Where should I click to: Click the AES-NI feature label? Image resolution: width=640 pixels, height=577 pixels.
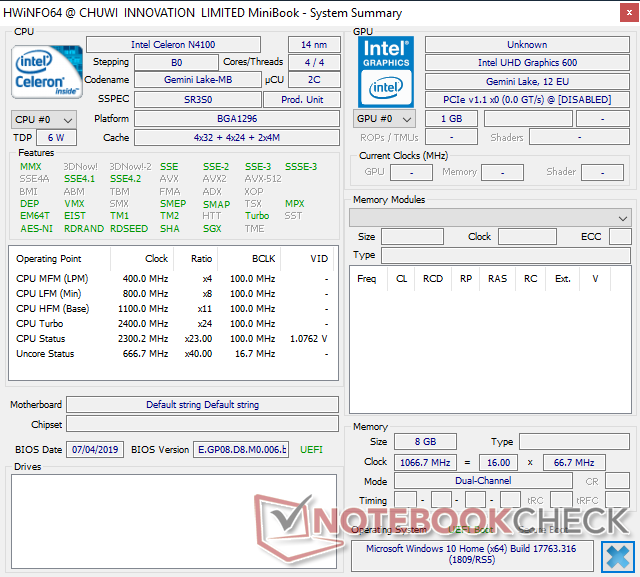37,229
